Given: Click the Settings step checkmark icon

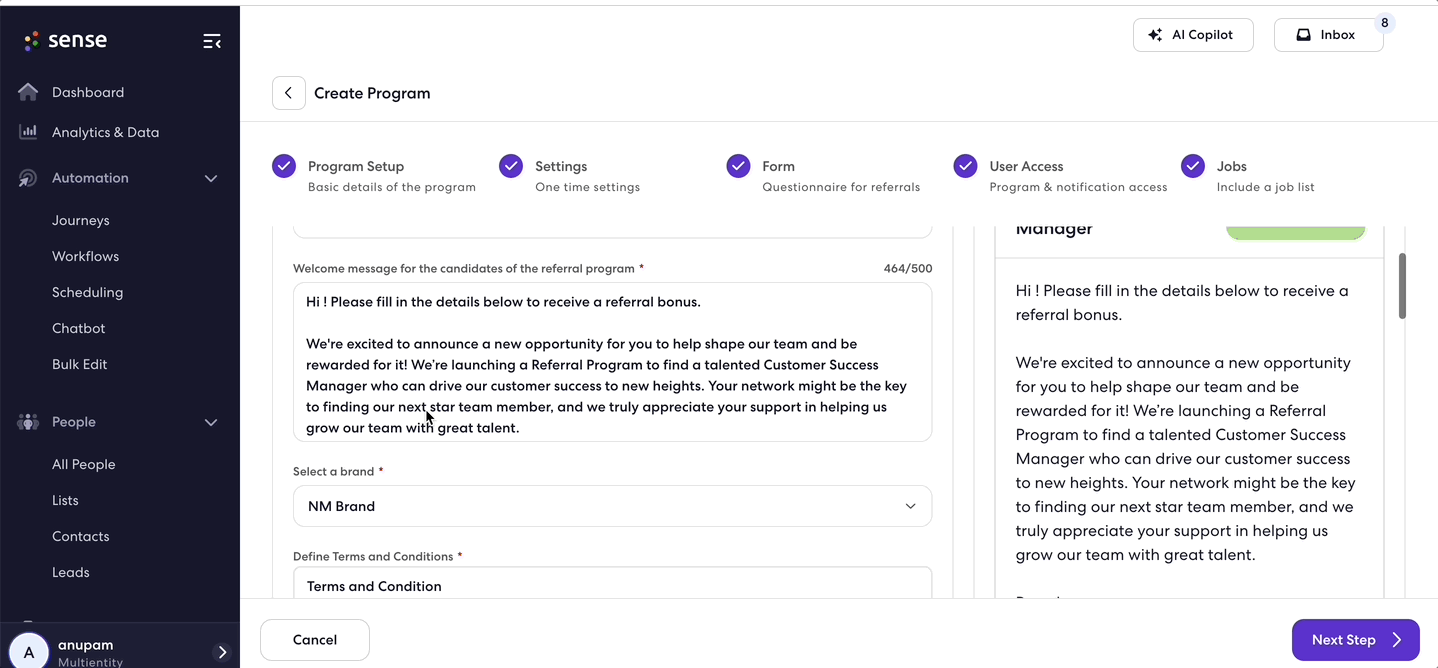Looking at the screenshot, I should coord(511,166).
